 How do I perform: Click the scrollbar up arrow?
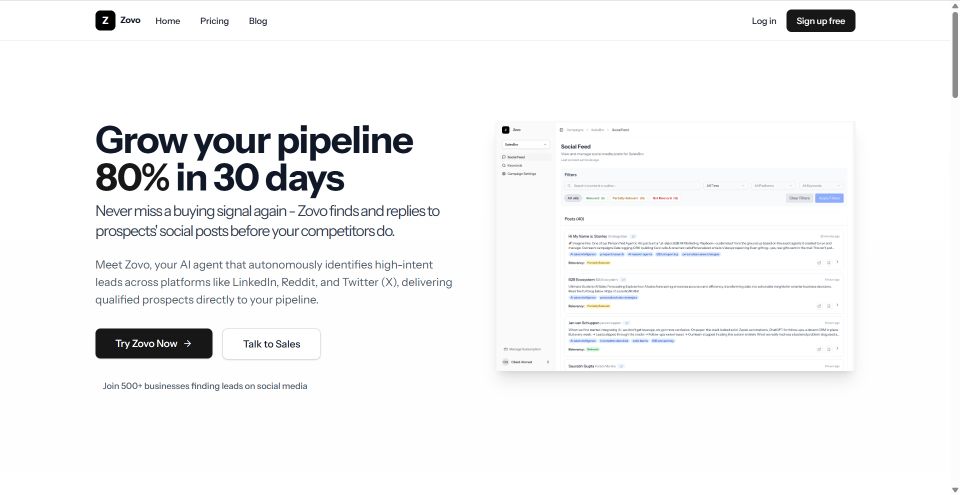pos(954,5)
